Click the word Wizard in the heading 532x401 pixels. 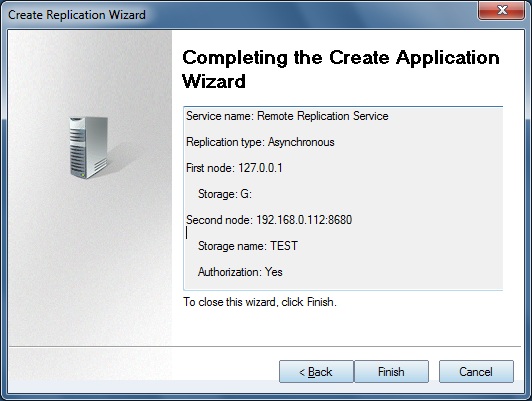[x=214, y=81]
